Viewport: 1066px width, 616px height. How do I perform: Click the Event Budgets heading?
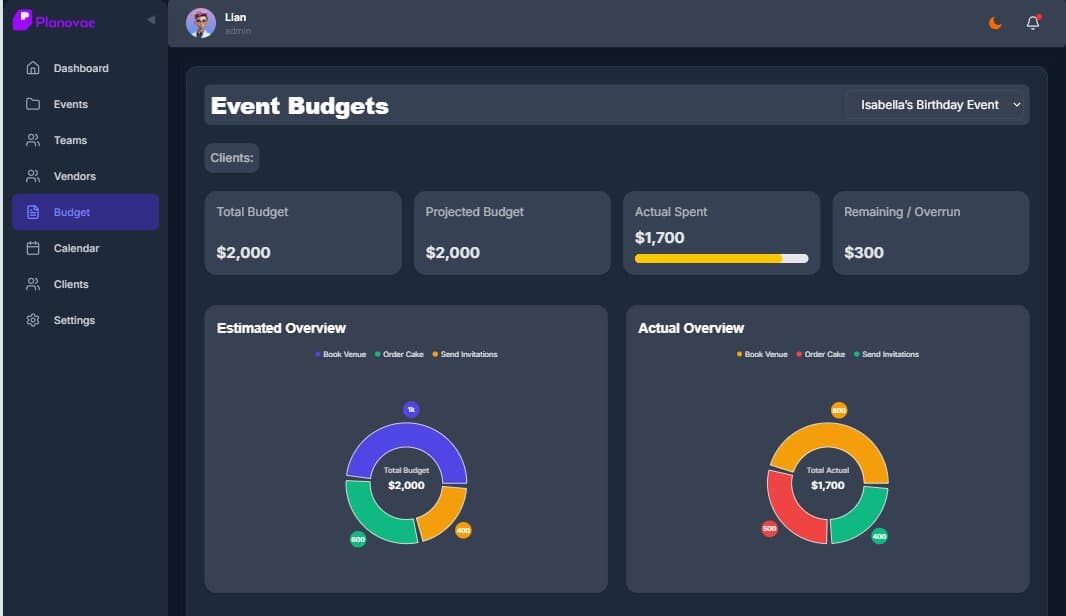click(298, 105)
